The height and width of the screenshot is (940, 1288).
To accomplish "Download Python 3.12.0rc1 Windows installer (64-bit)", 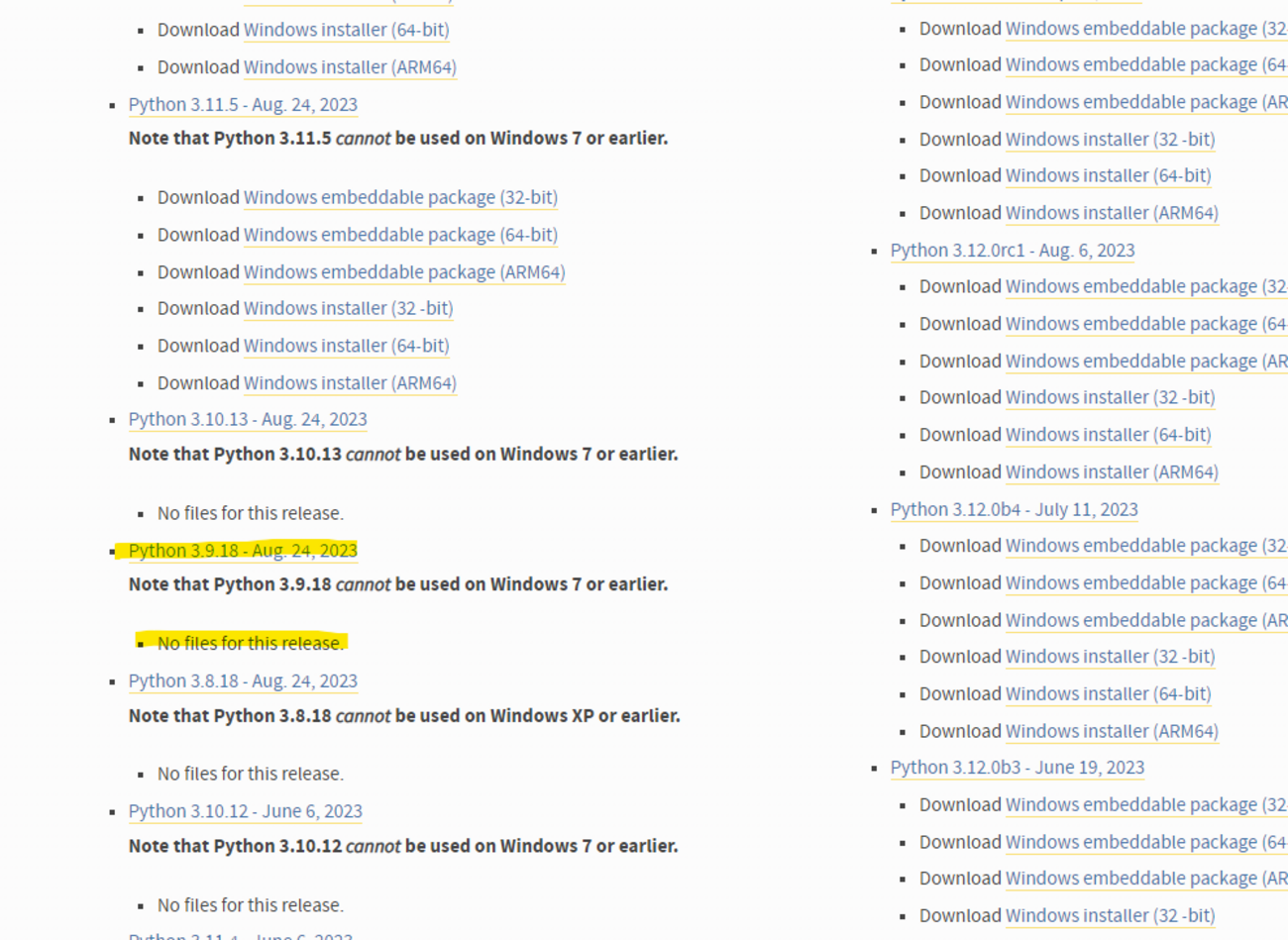I will [x=1109, y=435].
